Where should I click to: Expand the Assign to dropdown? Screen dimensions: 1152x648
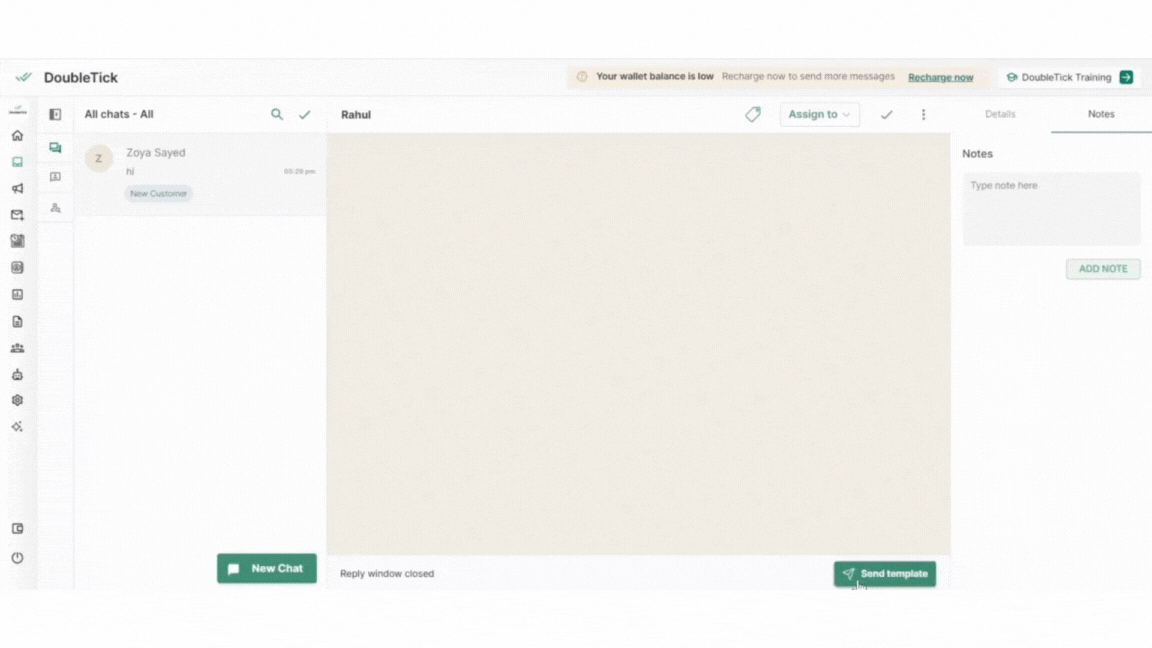pyautogui.click(x=819, y=115)
